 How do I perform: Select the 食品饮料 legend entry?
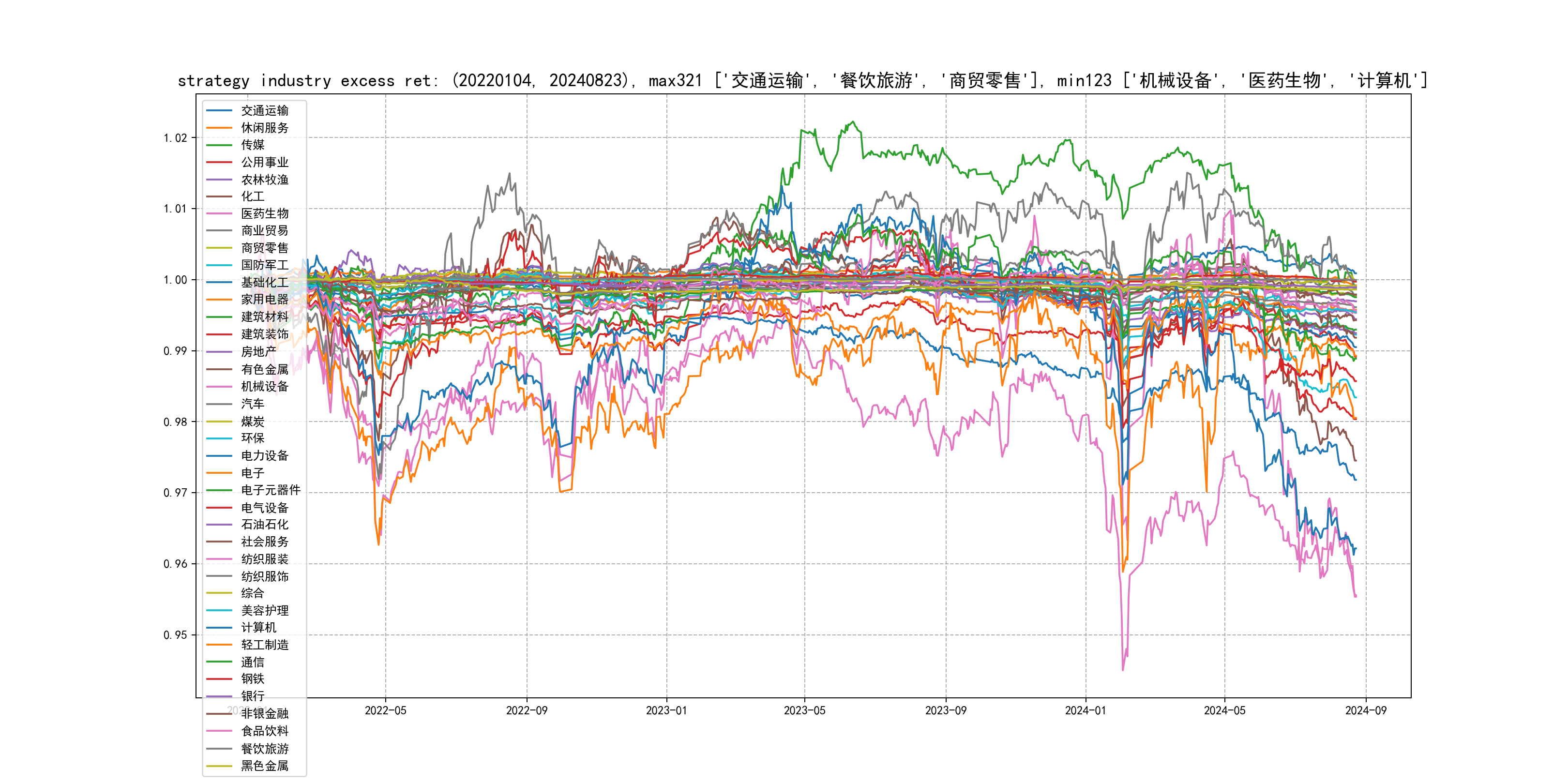click(x=264, y=731)
